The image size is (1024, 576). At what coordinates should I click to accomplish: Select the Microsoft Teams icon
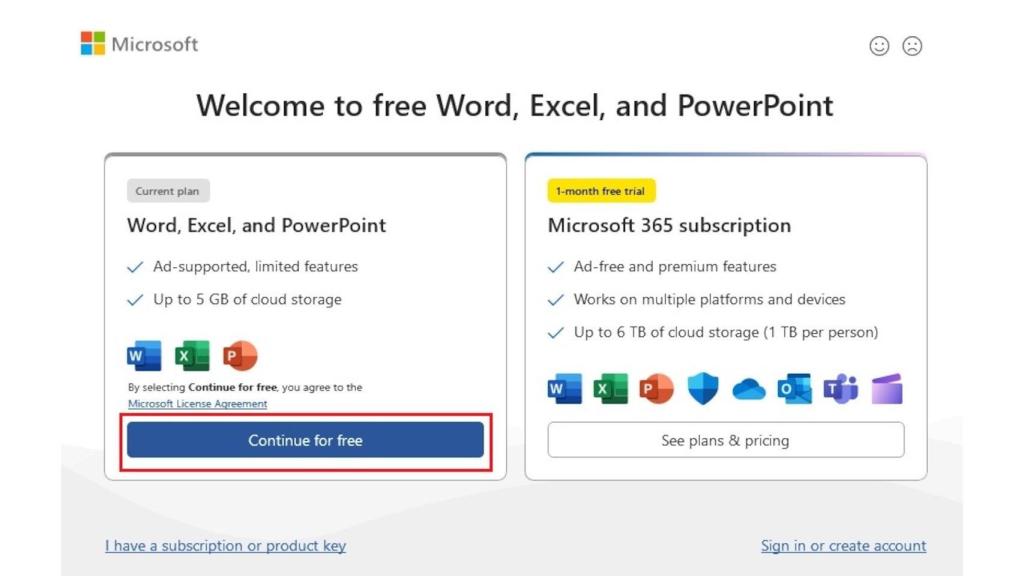tap(840, 389)
